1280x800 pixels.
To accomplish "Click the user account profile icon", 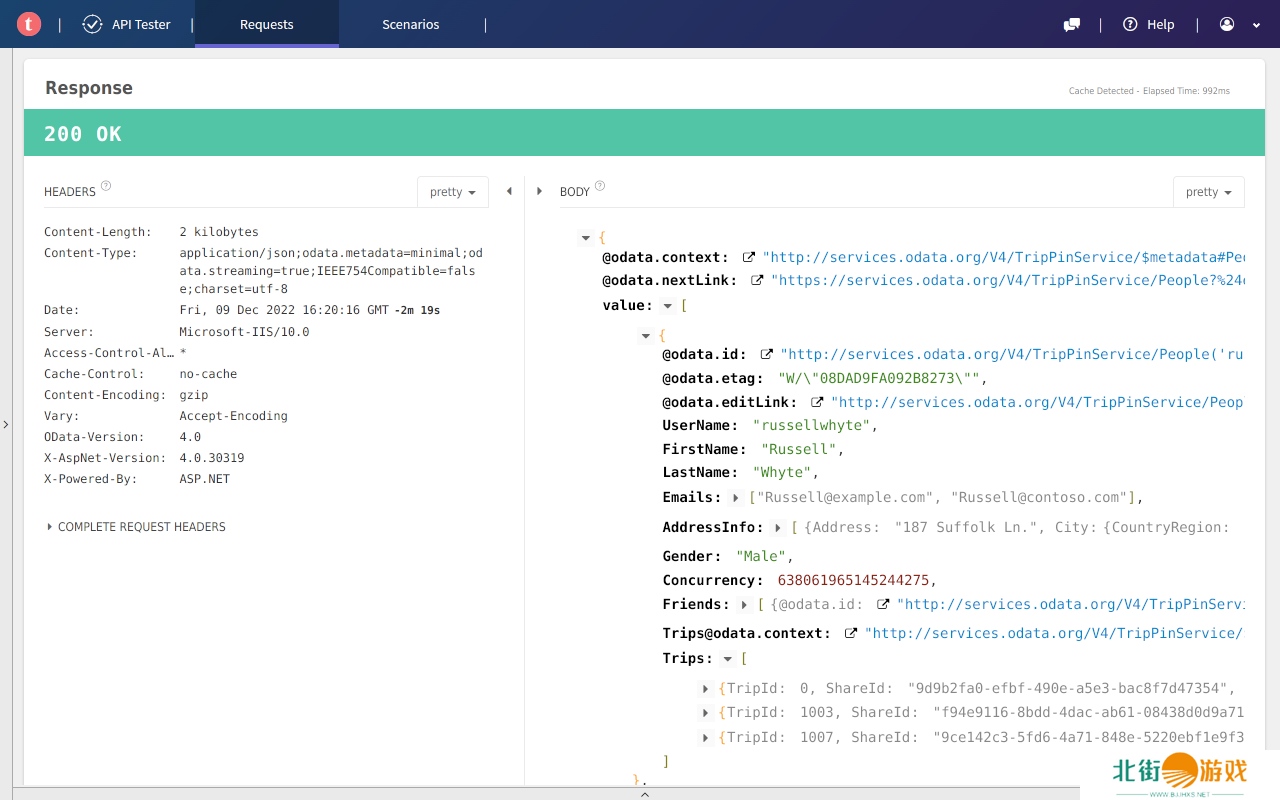I will tap(1227, 24).
